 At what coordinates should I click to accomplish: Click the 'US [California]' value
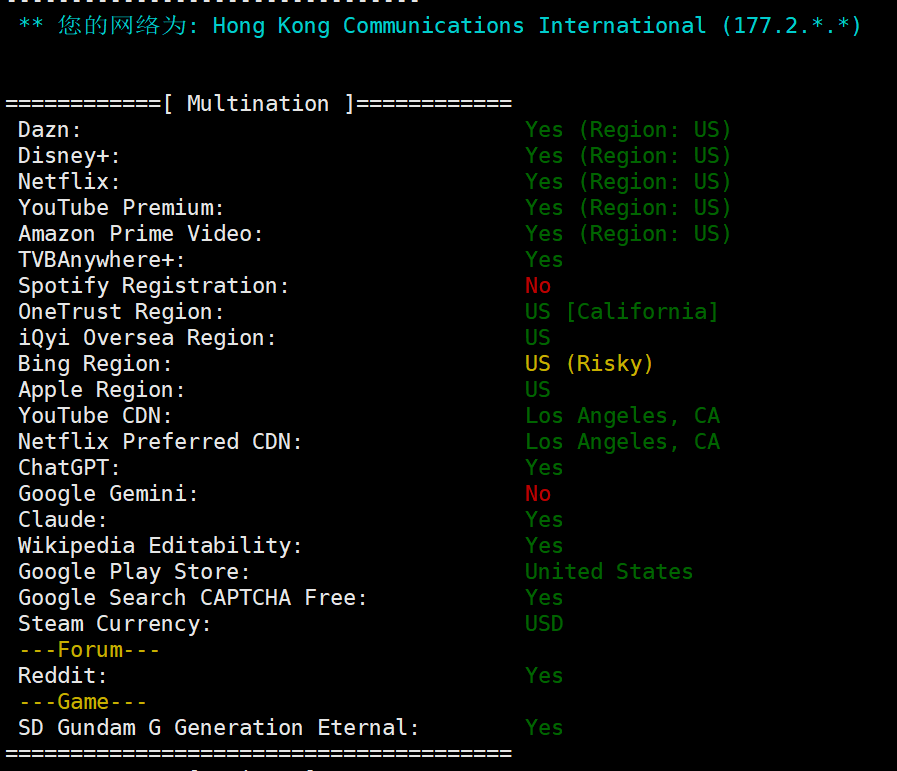tap(621, 312)
